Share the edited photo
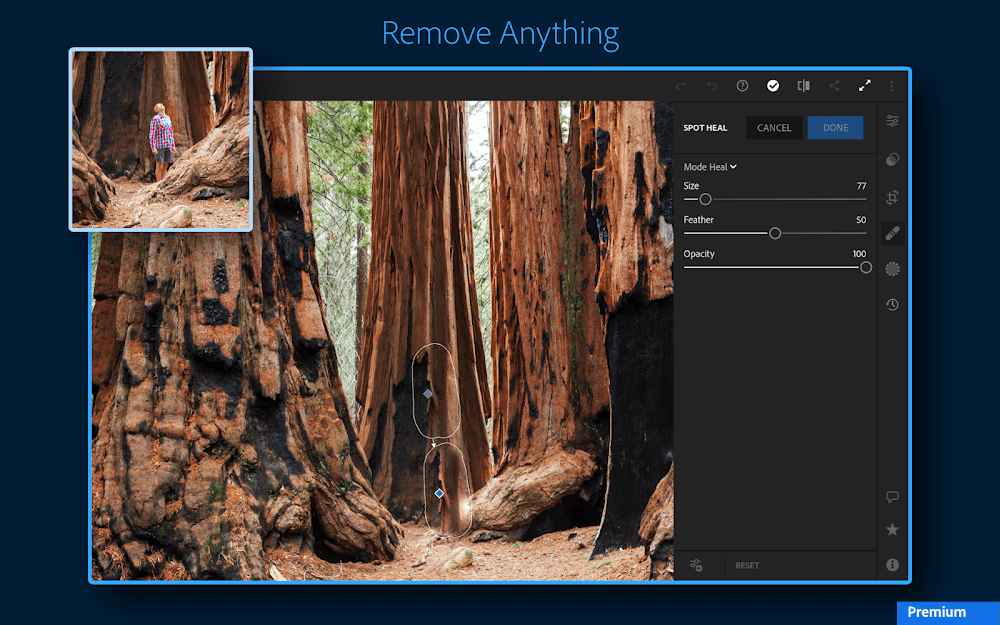 click(x=834, y=86)
